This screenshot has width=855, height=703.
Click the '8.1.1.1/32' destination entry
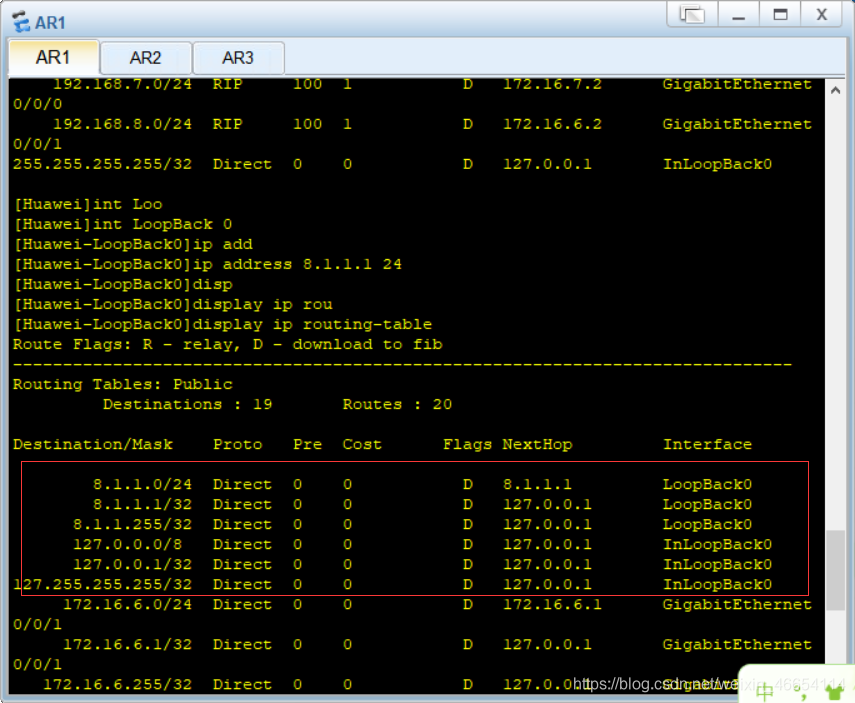tap(142, 504)
